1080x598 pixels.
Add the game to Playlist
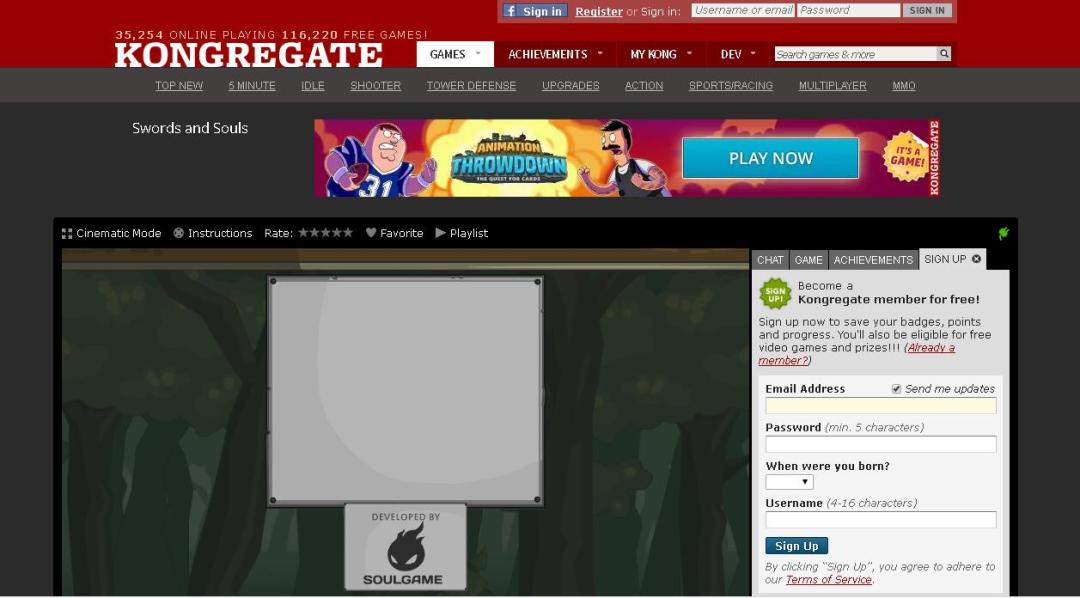[461, 233]
